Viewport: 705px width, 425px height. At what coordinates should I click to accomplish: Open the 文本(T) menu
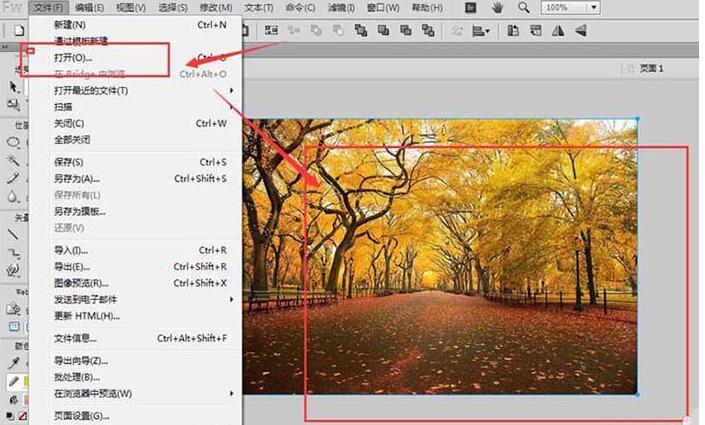coord(259,8)
